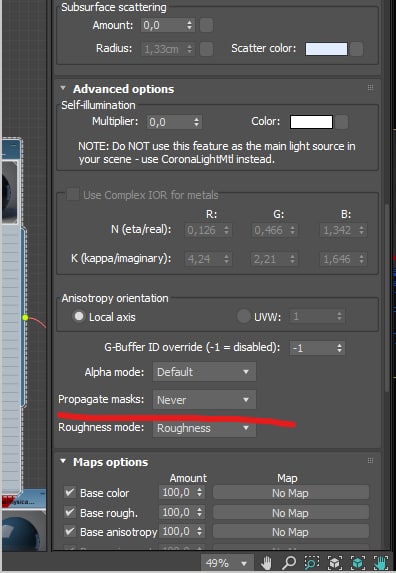Click map slot button beside Self-illumination Color
This screenshot has width=396, height=573.
[341, 122]
